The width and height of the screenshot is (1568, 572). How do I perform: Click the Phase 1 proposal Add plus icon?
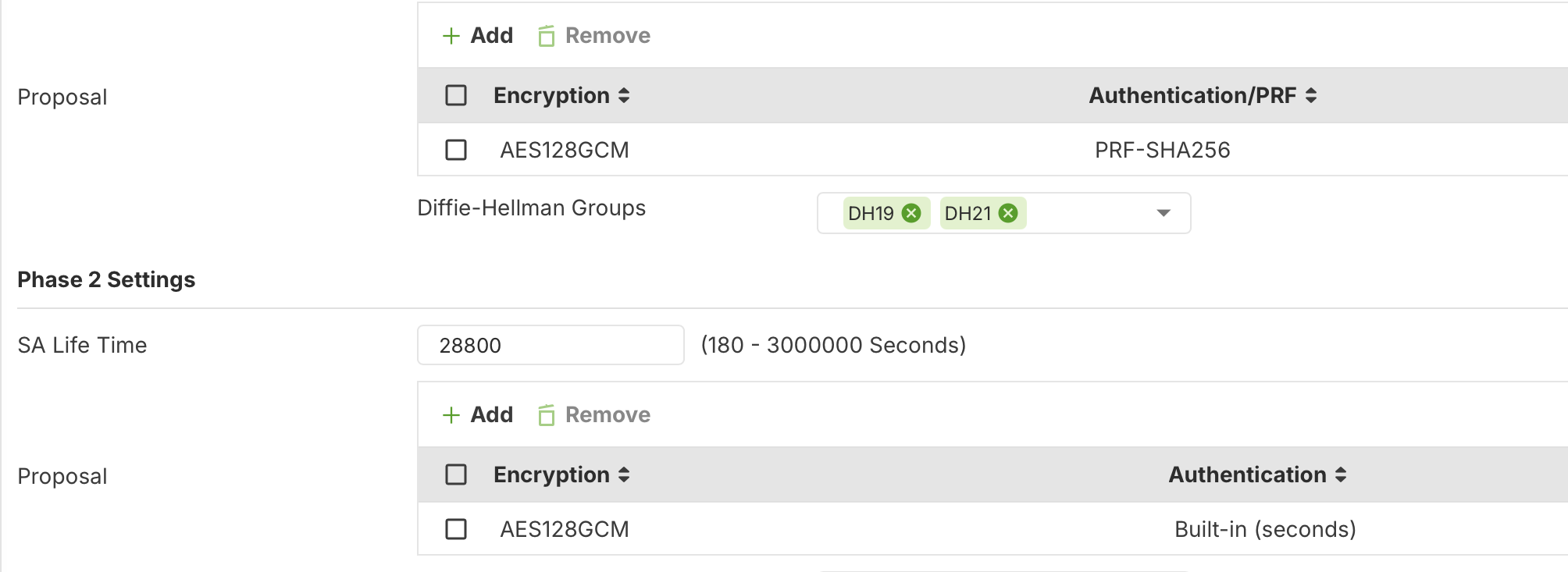pyautogui.click(x=451, y=36)
